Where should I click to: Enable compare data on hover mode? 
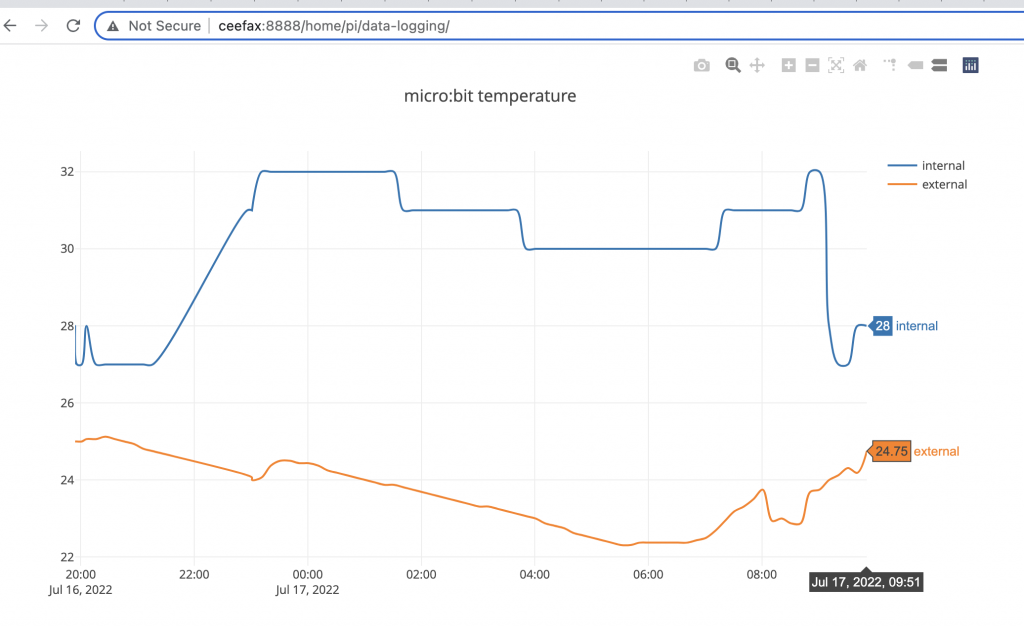[x=938, y=64]
